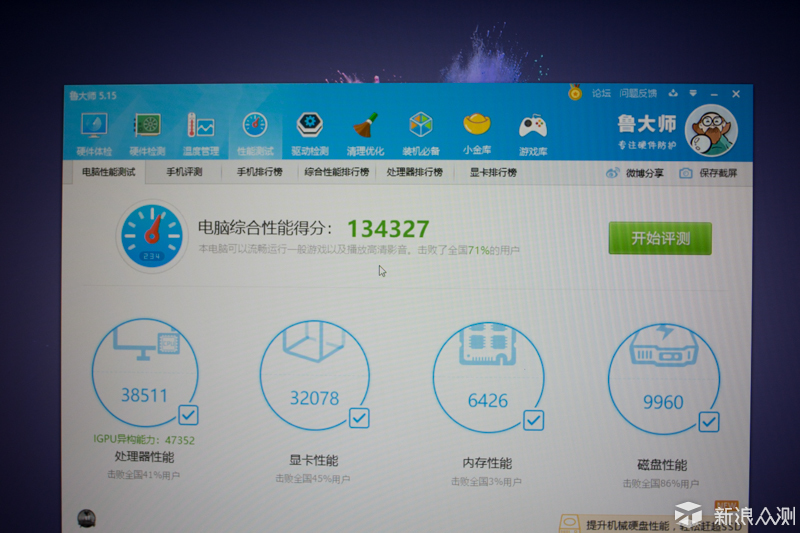Close the 鲁大师 window
Viewport: 800px width, 533px height.
coord(736,94)
